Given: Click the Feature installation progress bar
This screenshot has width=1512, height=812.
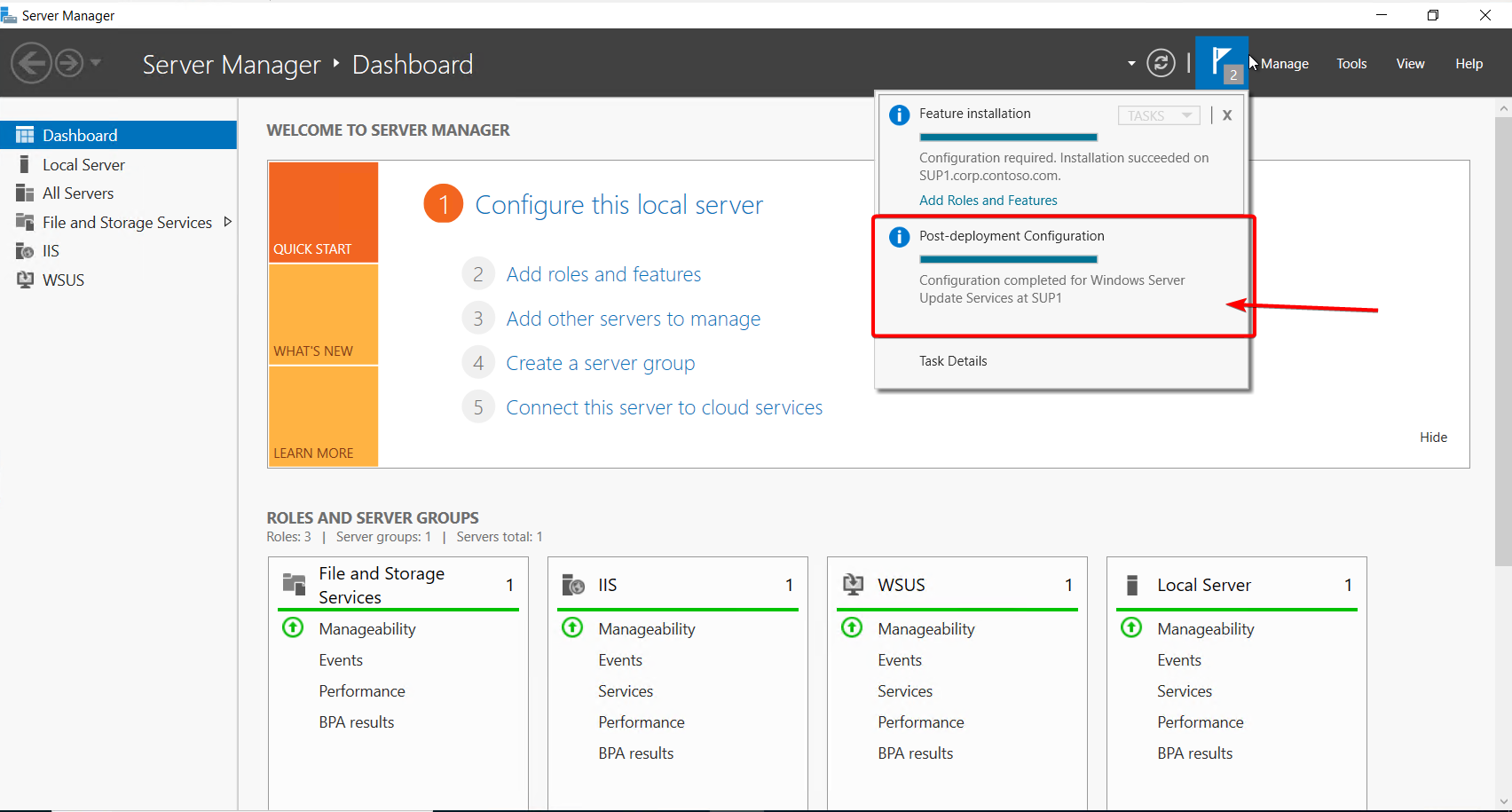Looking at the screenshot, I should click(1008, 138).
